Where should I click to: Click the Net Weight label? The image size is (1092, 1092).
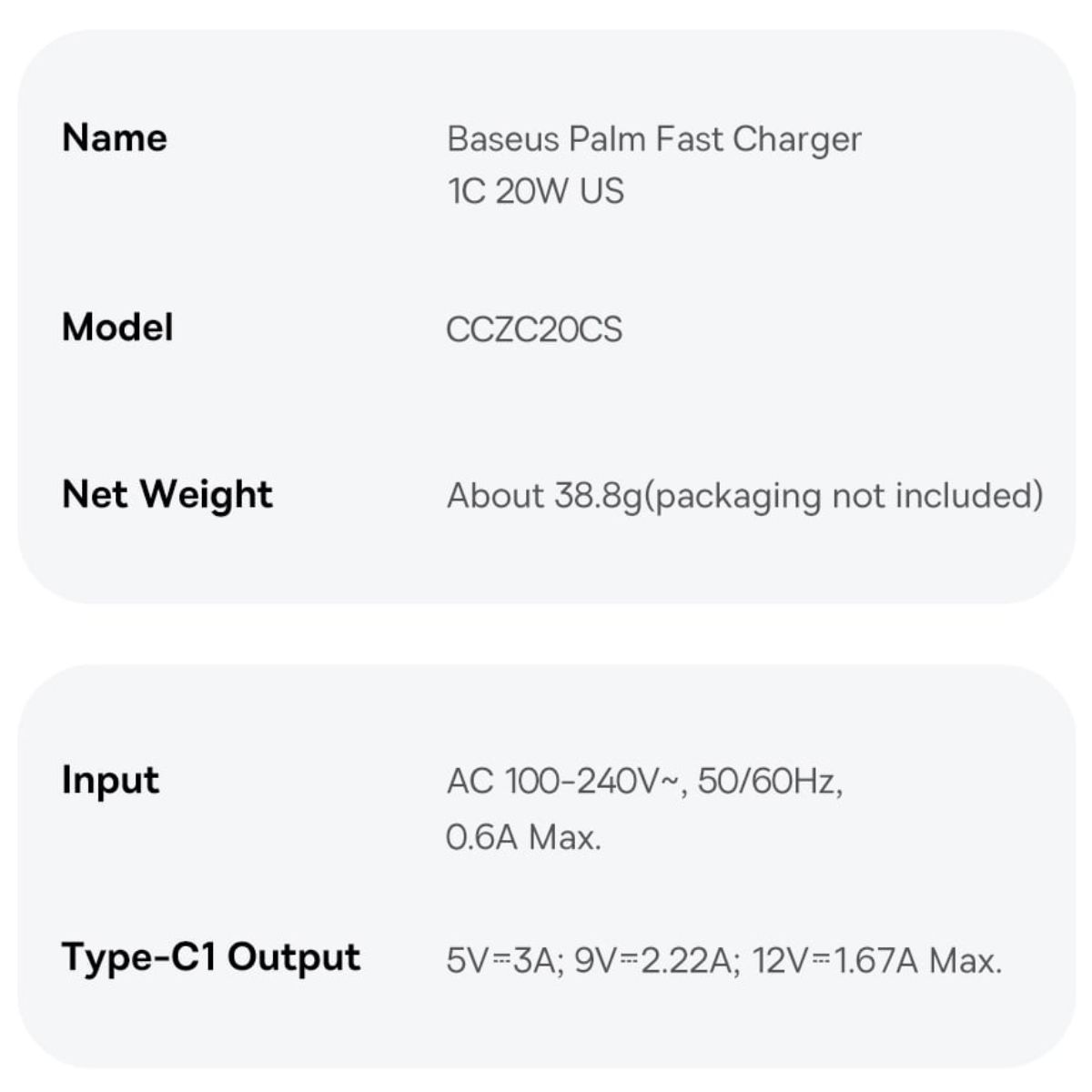pyautogui.click(x=167, y=494)
